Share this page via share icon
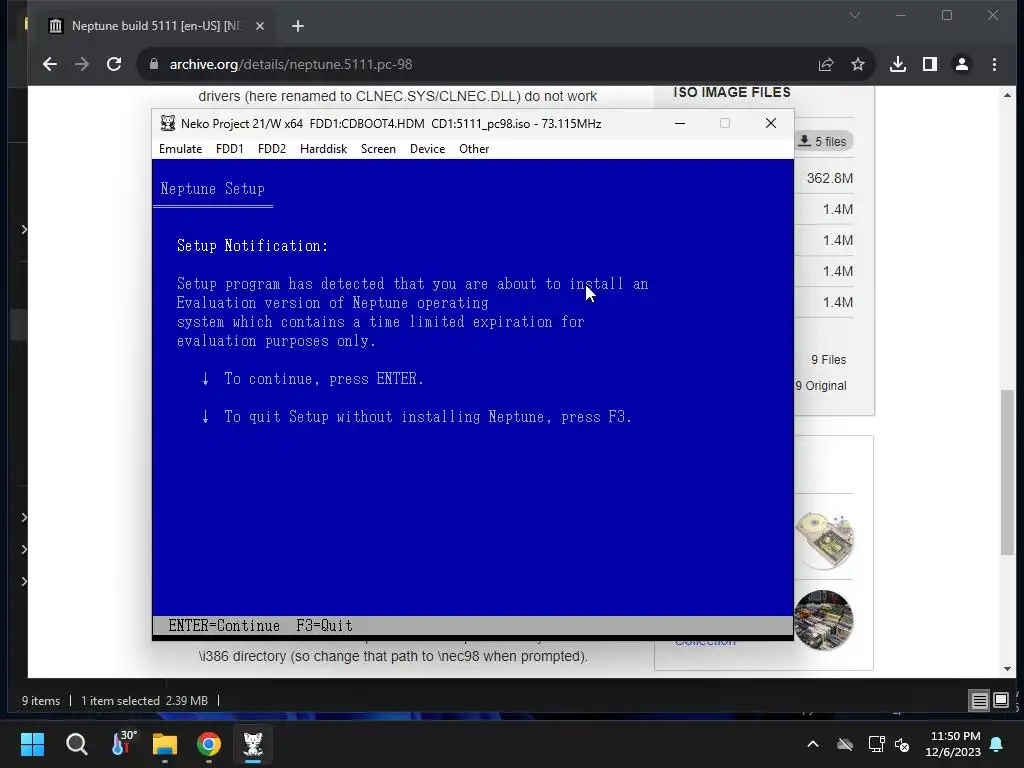Image resolution: width=1024 pixels, height=768 pixels. 826,64
